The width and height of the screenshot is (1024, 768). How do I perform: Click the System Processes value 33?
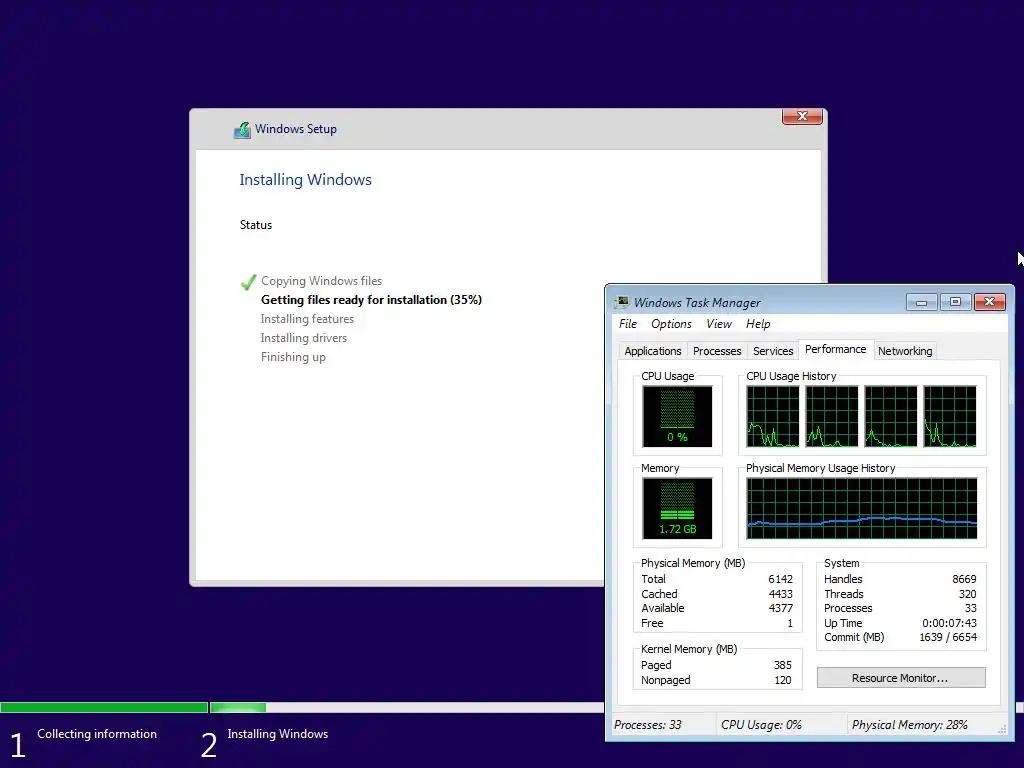click(970, 608)
